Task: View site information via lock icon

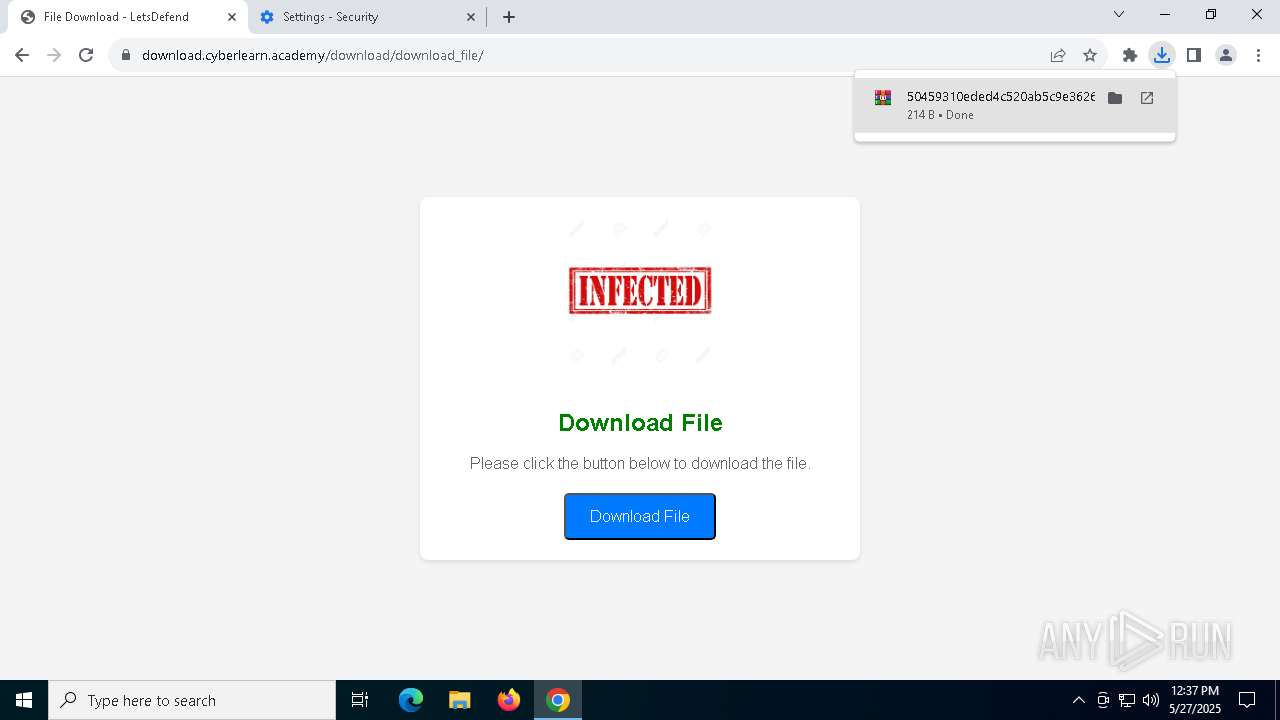Action: (126, 55)
